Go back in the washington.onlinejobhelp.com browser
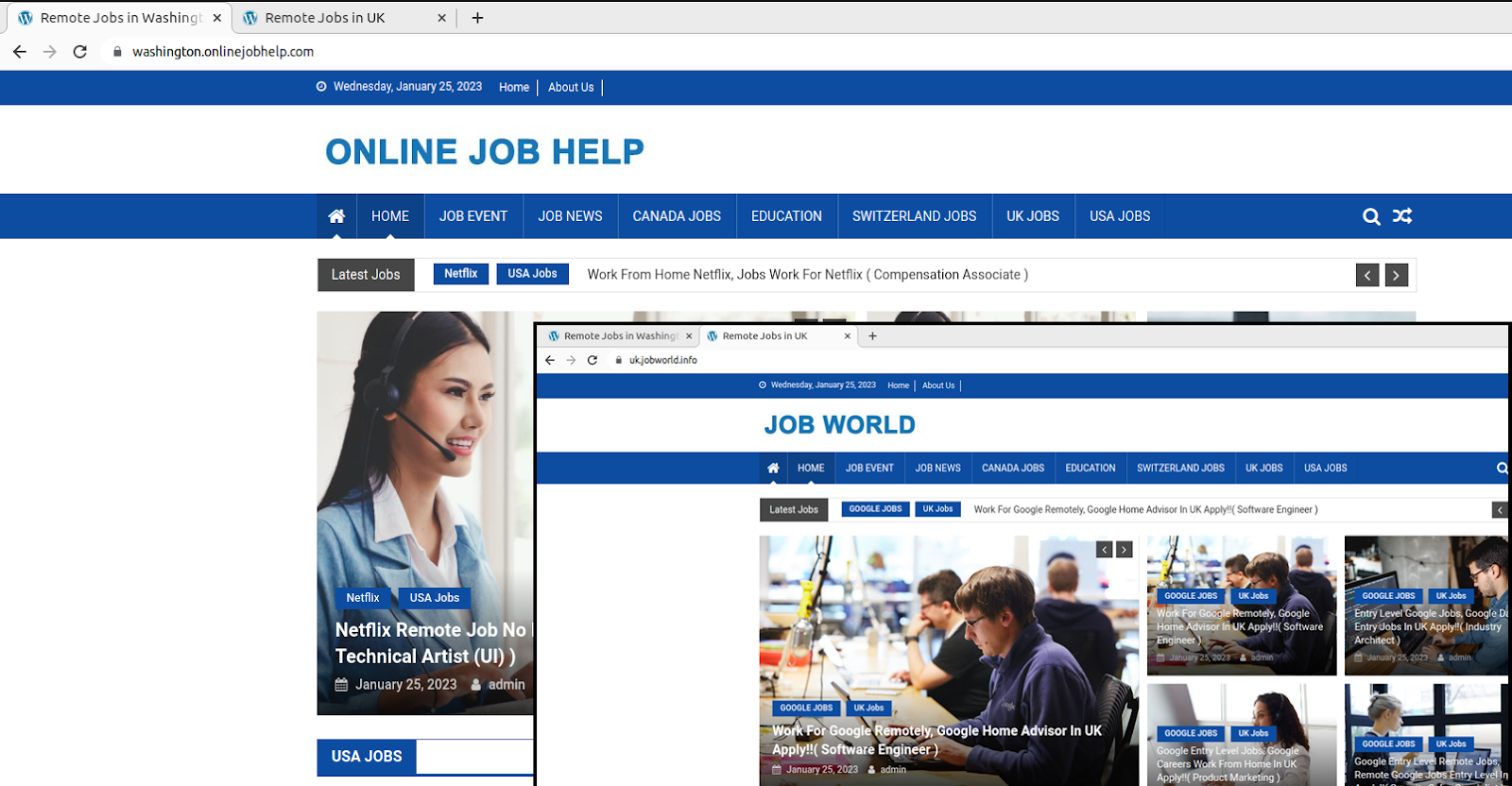This screenshot has width=1512, height=786. tap(20, 52)
